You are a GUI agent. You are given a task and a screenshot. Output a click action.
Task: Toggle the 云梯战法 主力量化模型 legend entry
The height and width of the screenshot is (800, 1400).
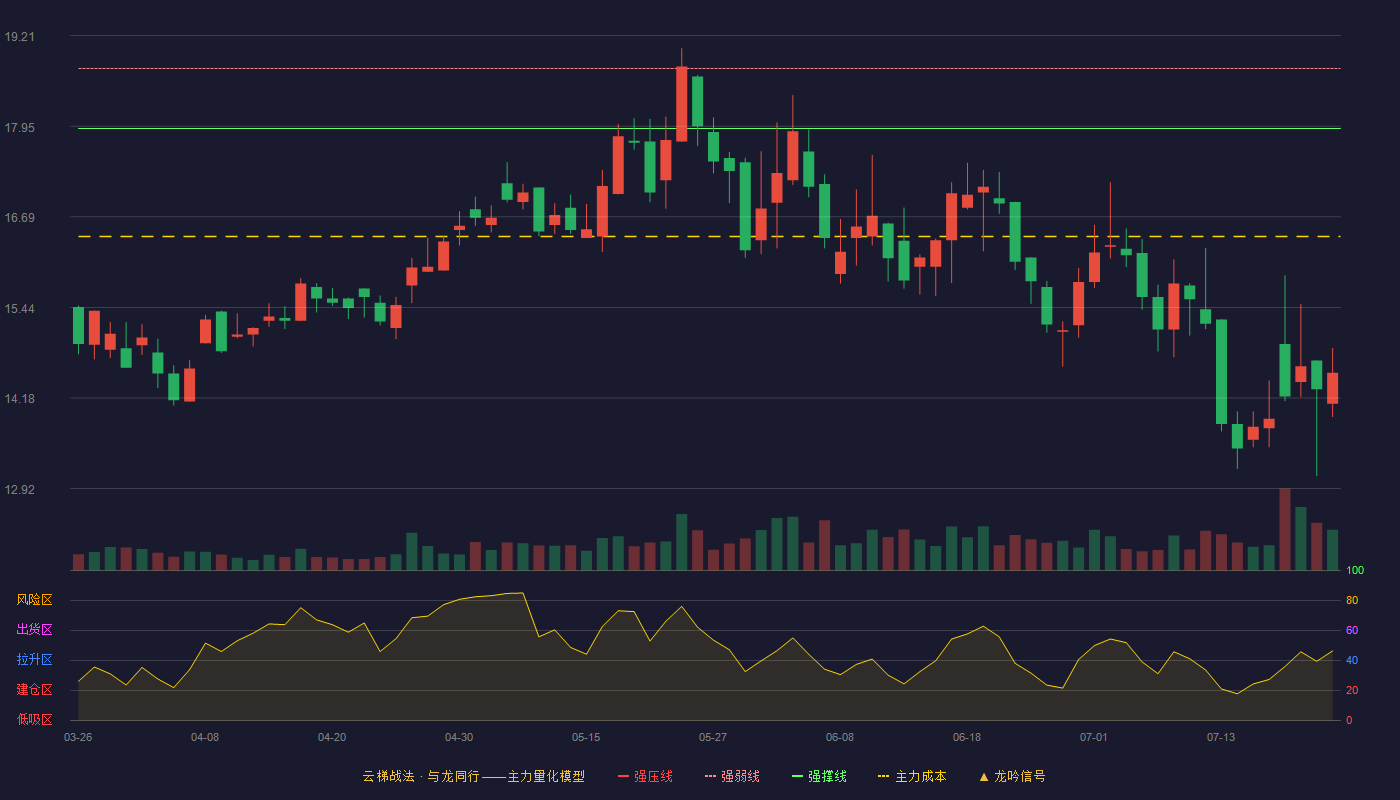(x=473, y=776)
